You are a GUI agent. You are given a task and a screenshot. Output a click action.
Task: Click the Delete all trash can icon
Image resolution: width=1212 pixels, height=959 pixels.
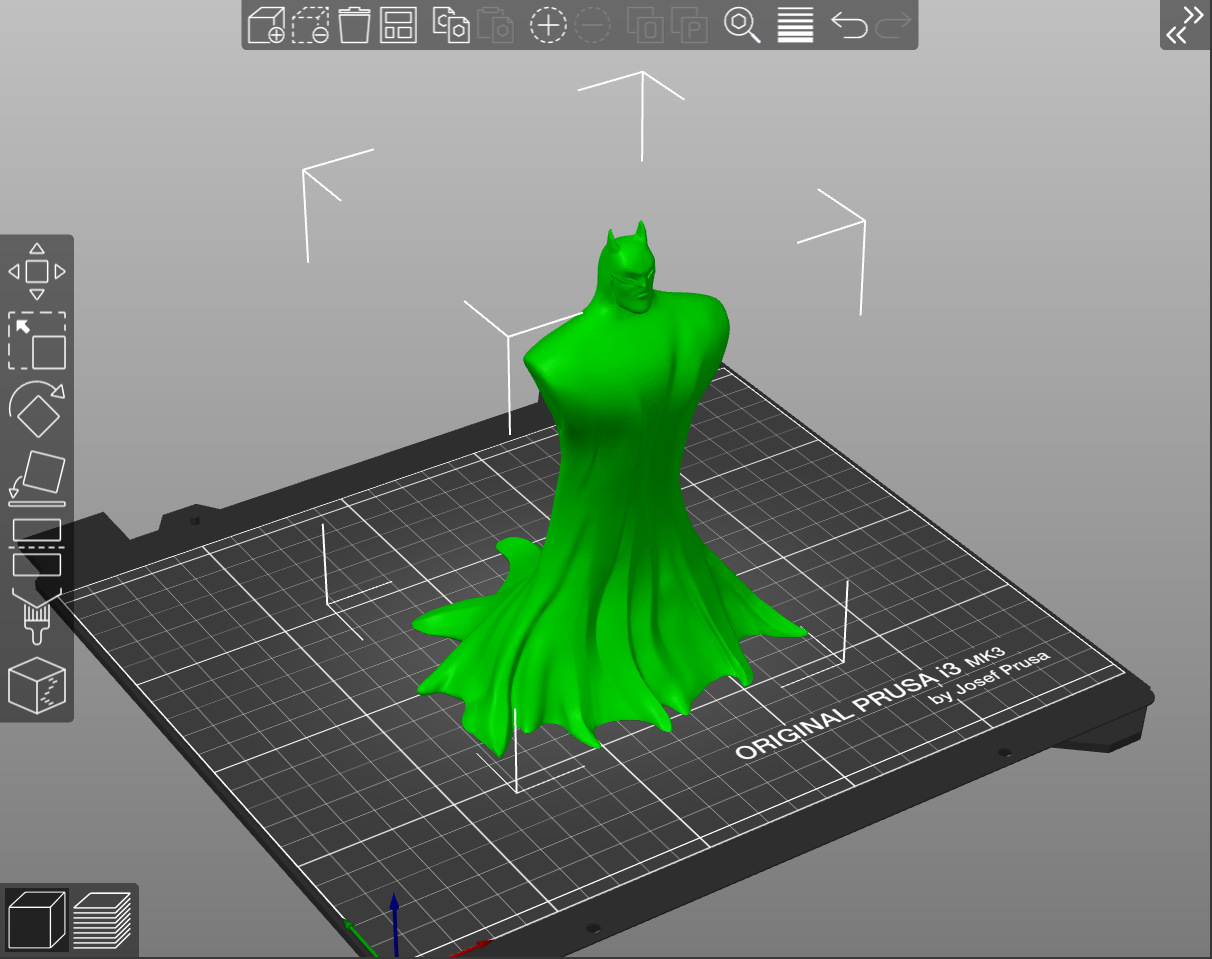(355, 25)
